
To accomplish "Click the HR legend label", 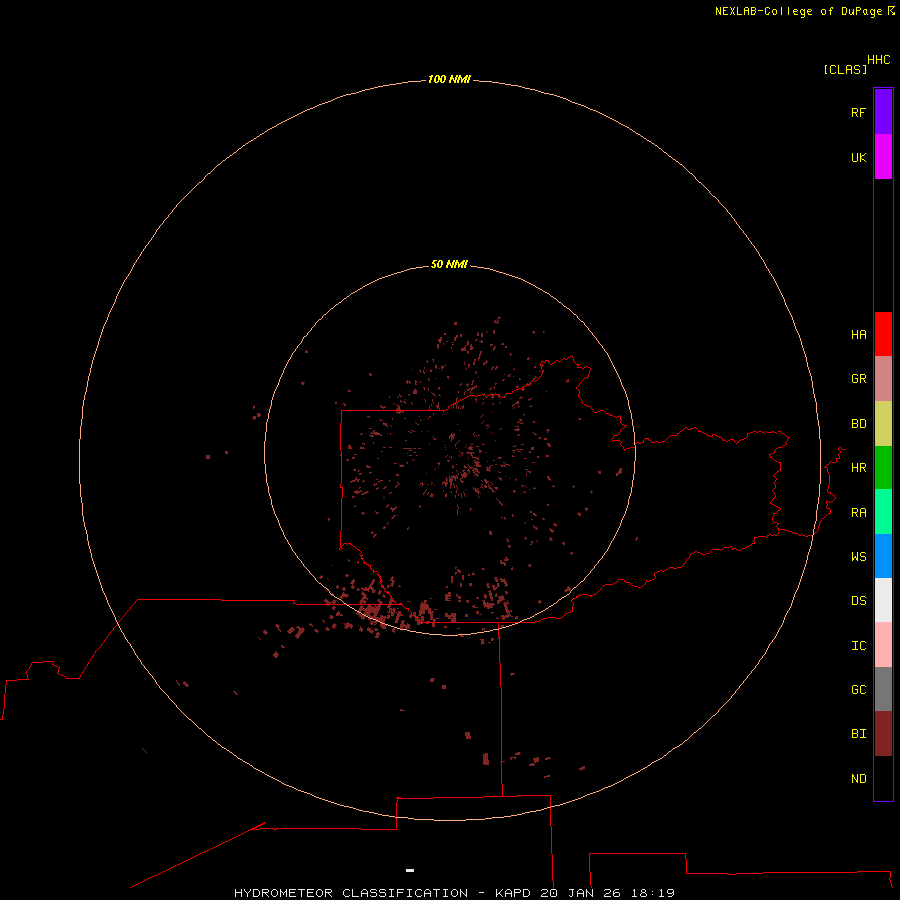I will [x=858, y=468].
